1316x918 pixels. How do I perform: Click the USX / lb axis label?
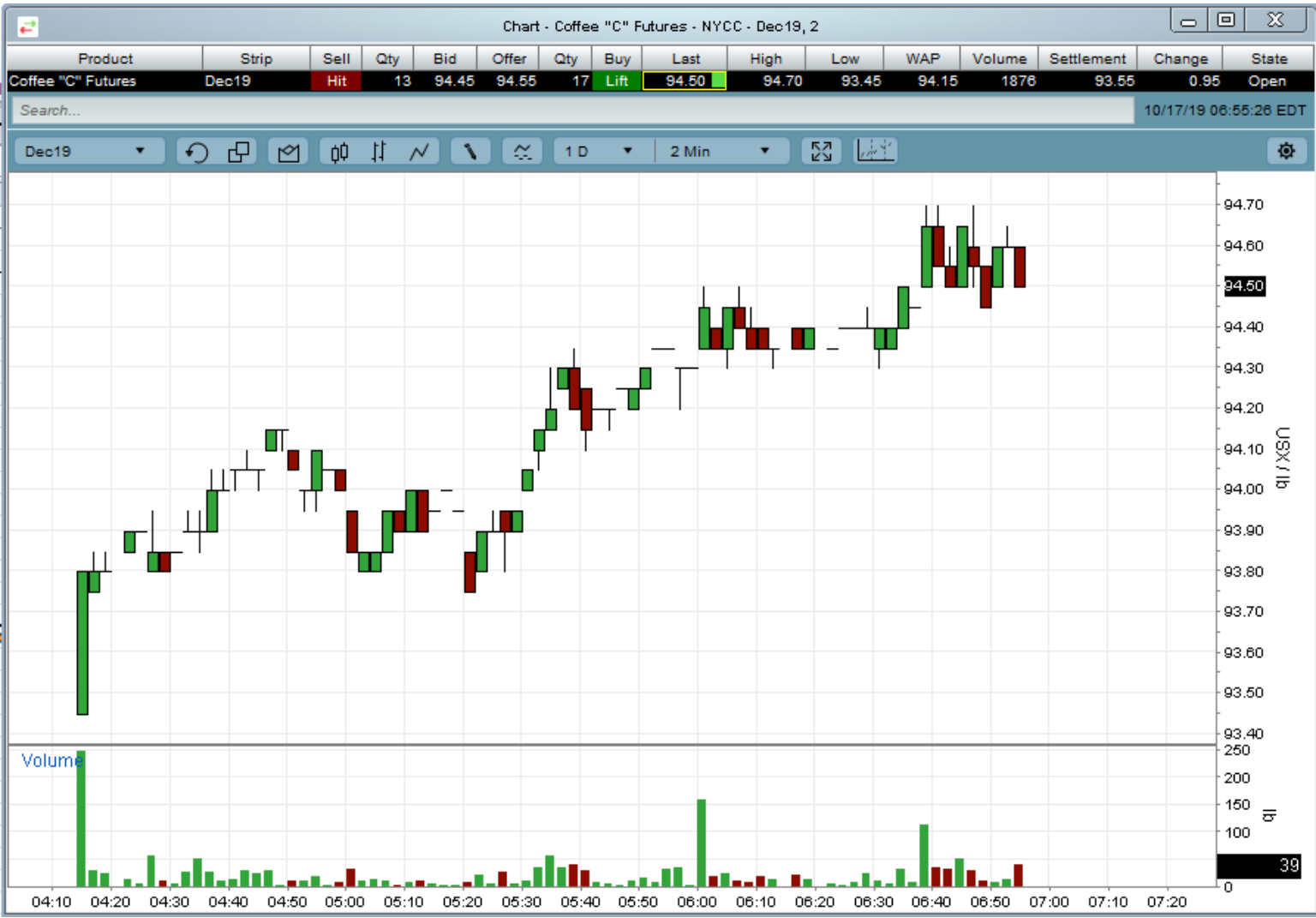[x=1282, y=457]
